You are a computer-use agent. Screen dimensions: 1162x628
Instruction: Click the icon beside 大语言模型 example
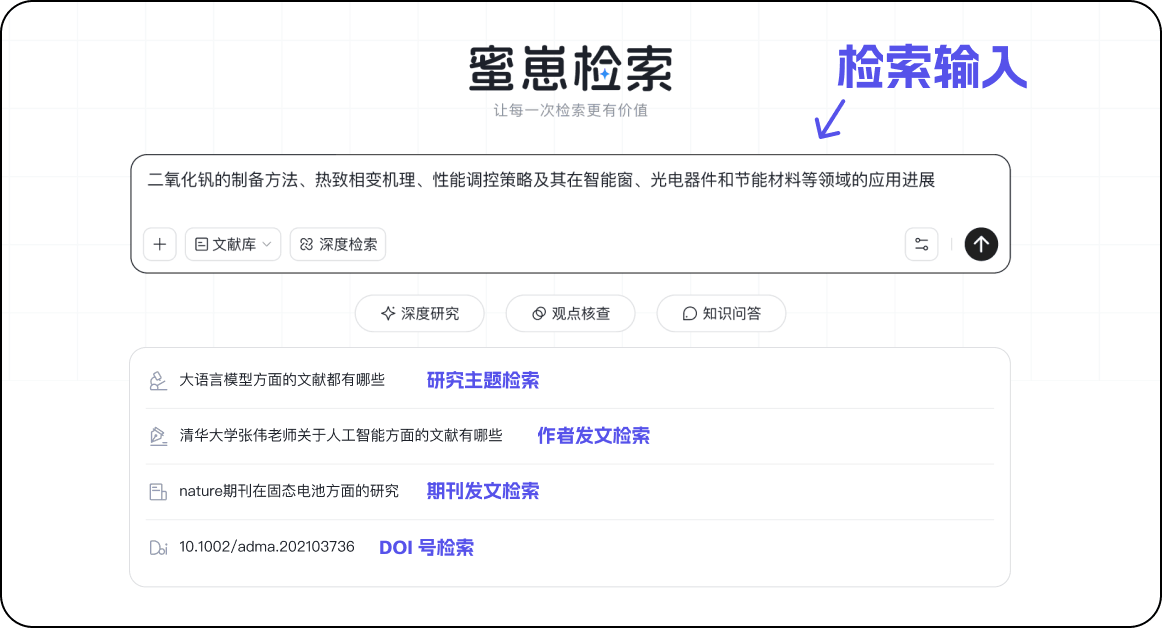158,380
